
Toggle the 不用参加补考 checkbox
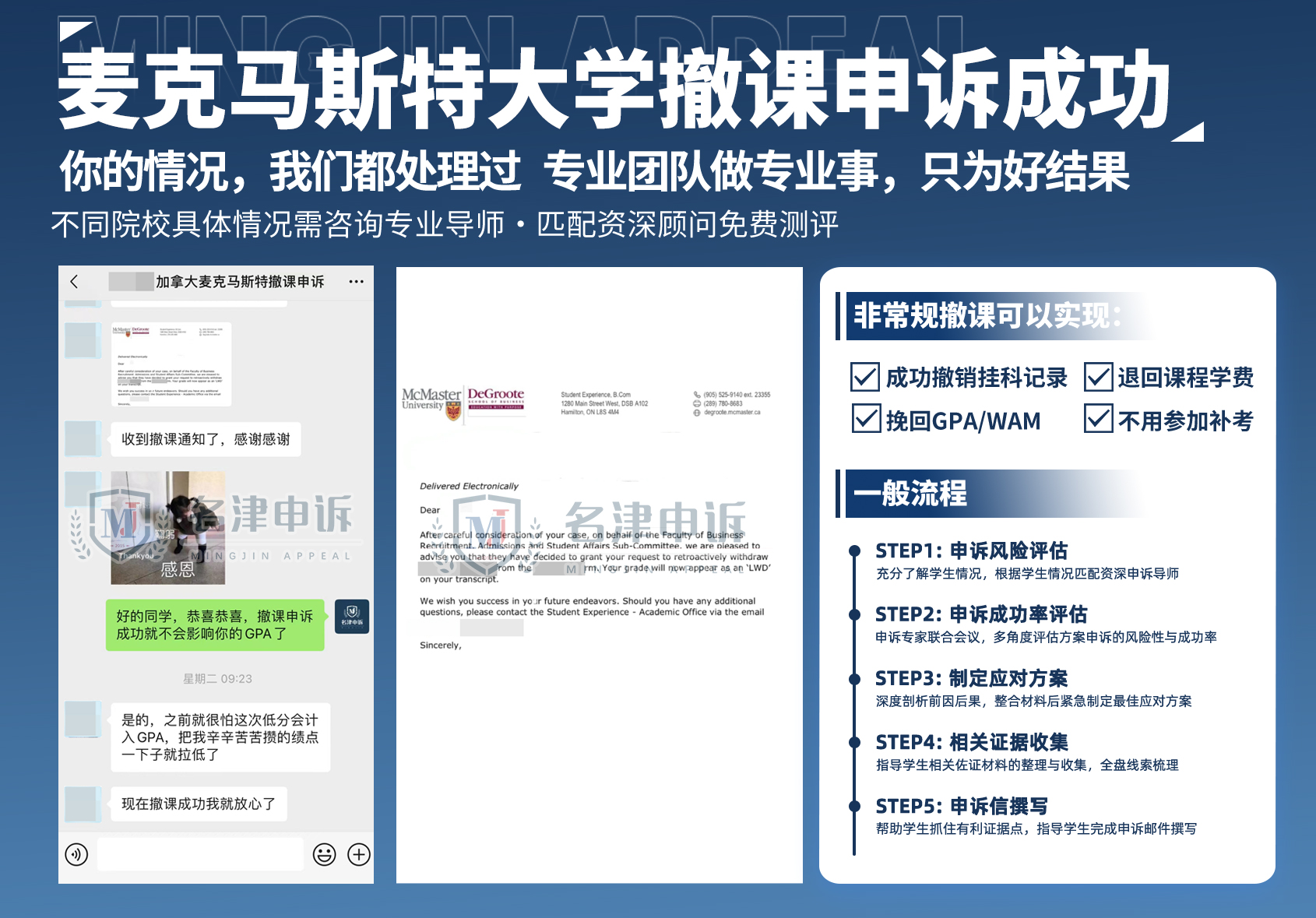click(x=1098, y=420)
